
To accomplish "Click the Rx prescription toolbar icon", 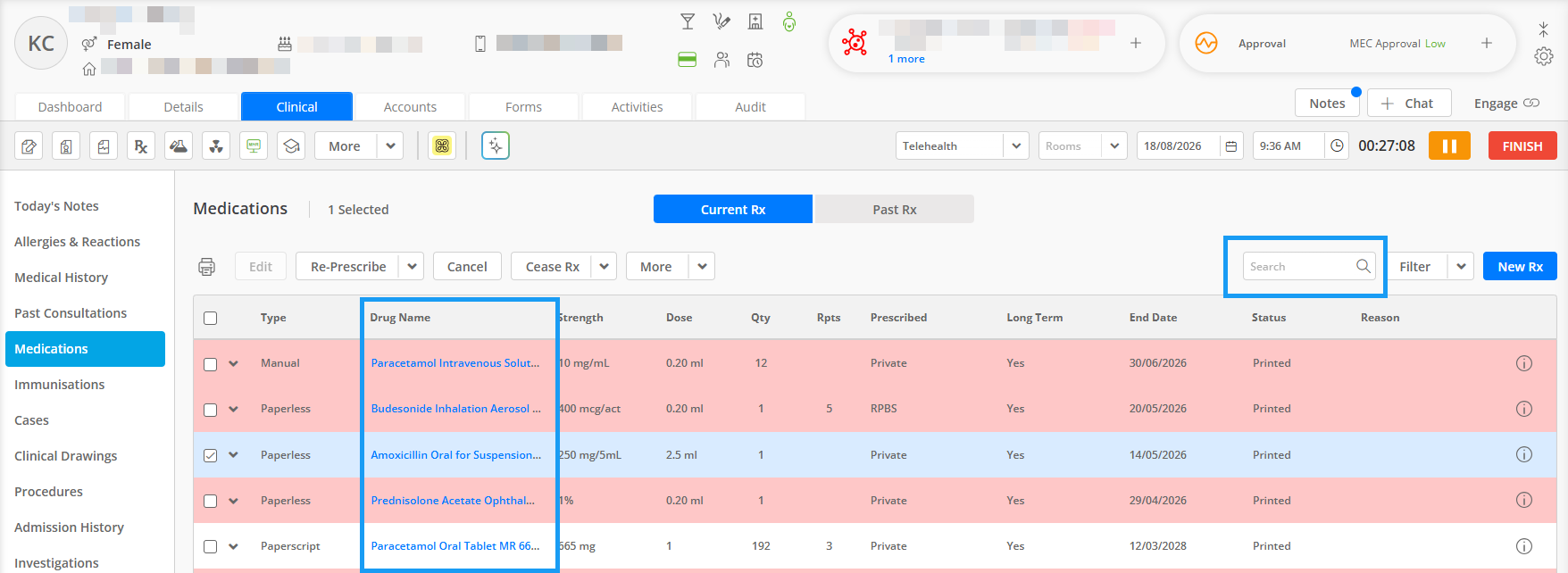I will click(x=141, y=146).
